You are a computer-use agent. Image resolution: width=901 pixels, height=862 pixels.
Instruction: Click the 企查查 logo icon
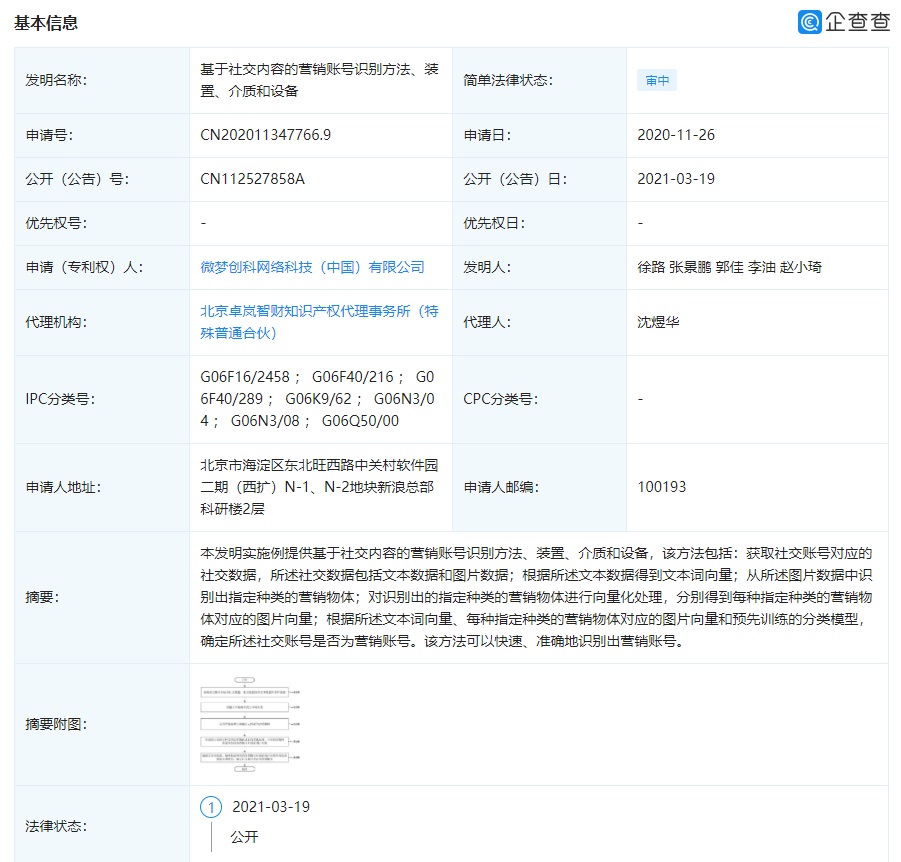tap(809, 22)
